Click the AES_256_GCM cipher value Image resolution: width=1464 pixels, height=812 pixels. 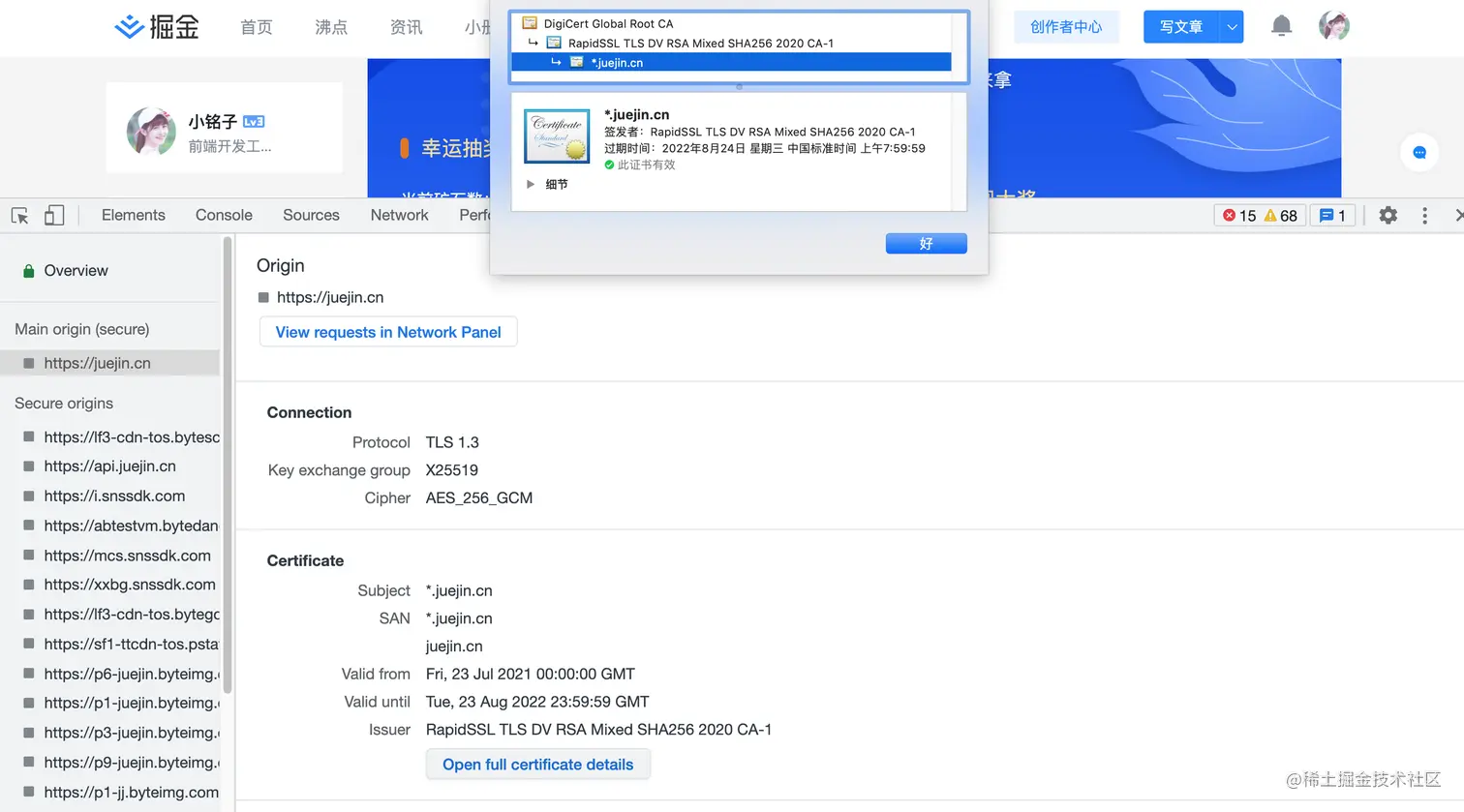click(479, 498)
